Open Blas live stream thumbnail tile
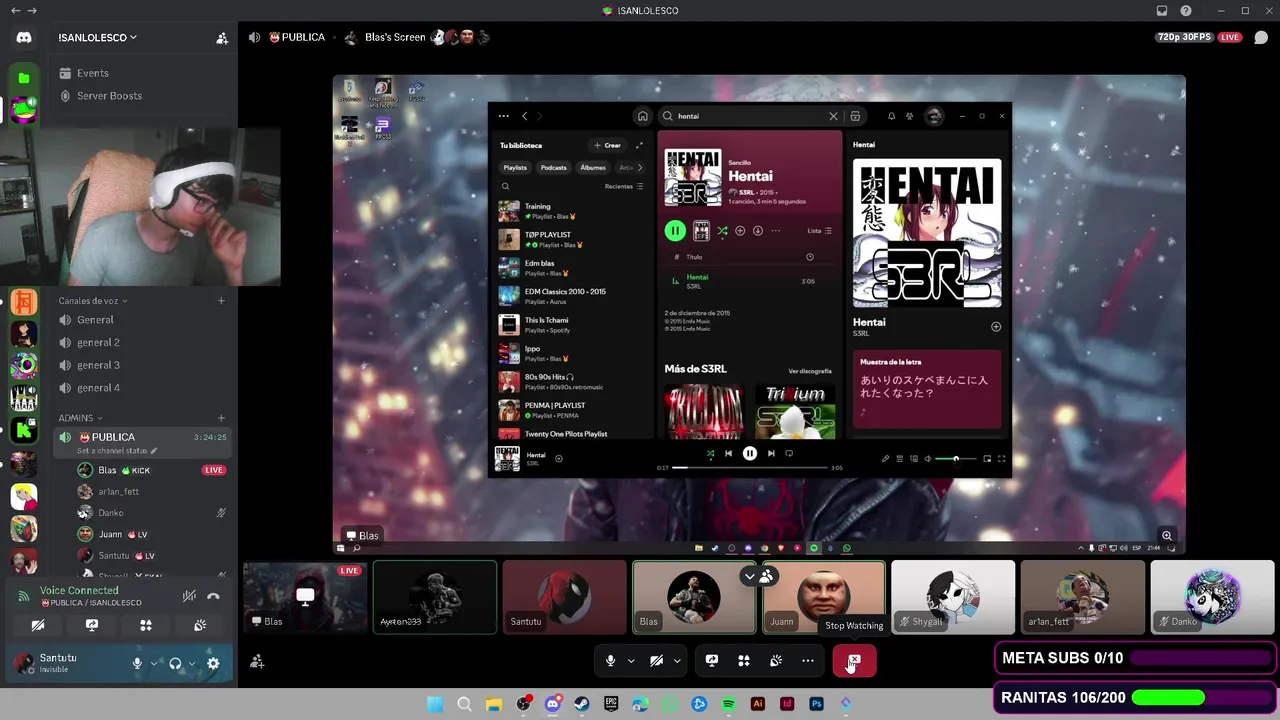This screenshot has height=720, width=1280. coord(305,597)
